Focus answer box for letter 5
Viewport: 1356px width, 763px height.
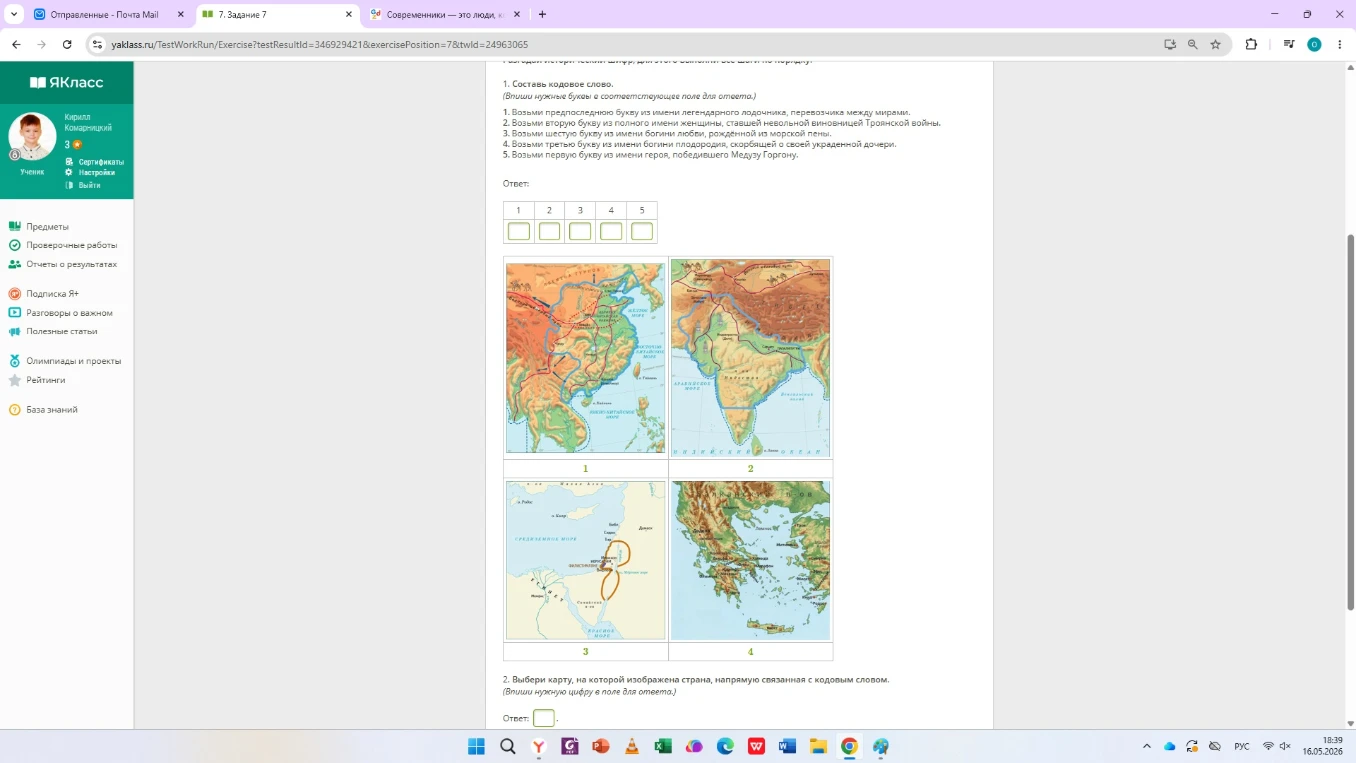(642, 232)
